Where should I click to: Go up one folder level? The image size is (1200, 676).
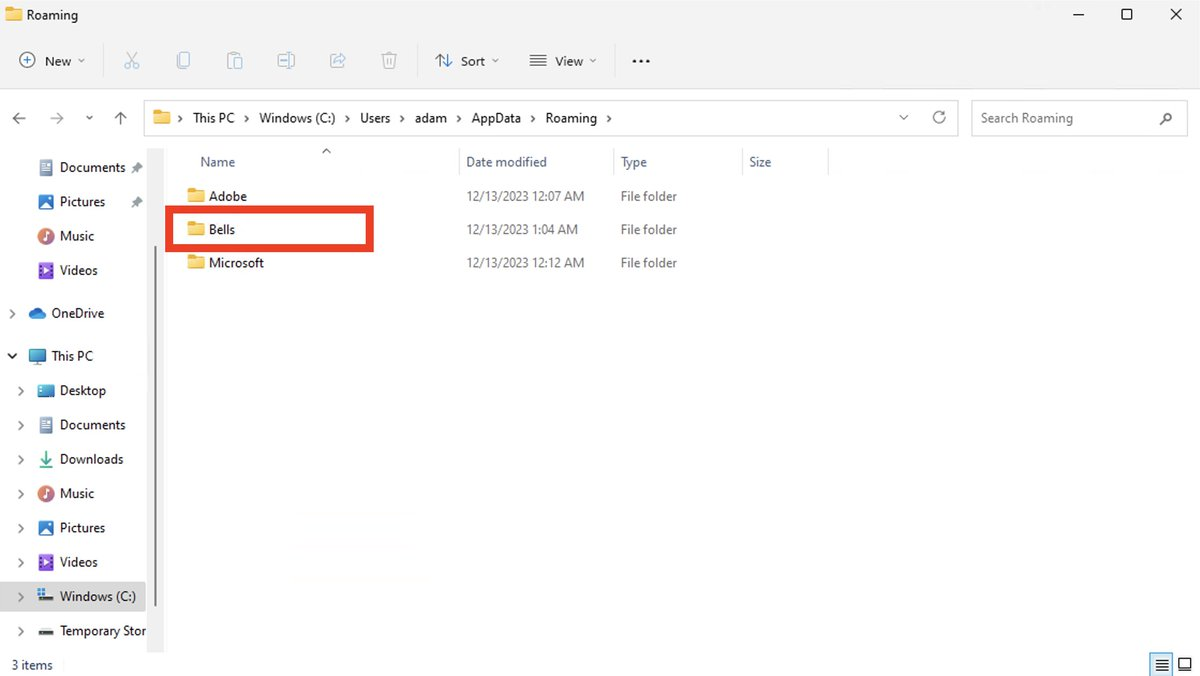120,118
